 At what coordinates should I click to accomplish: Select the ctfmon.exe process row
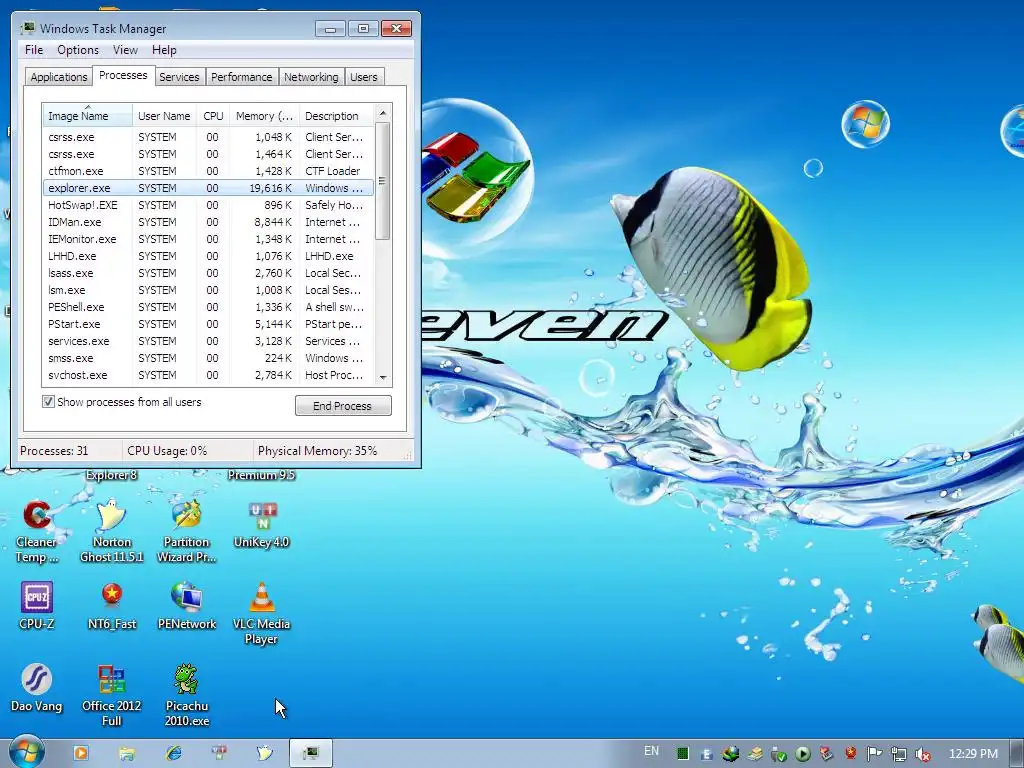(x=208, y=171)
